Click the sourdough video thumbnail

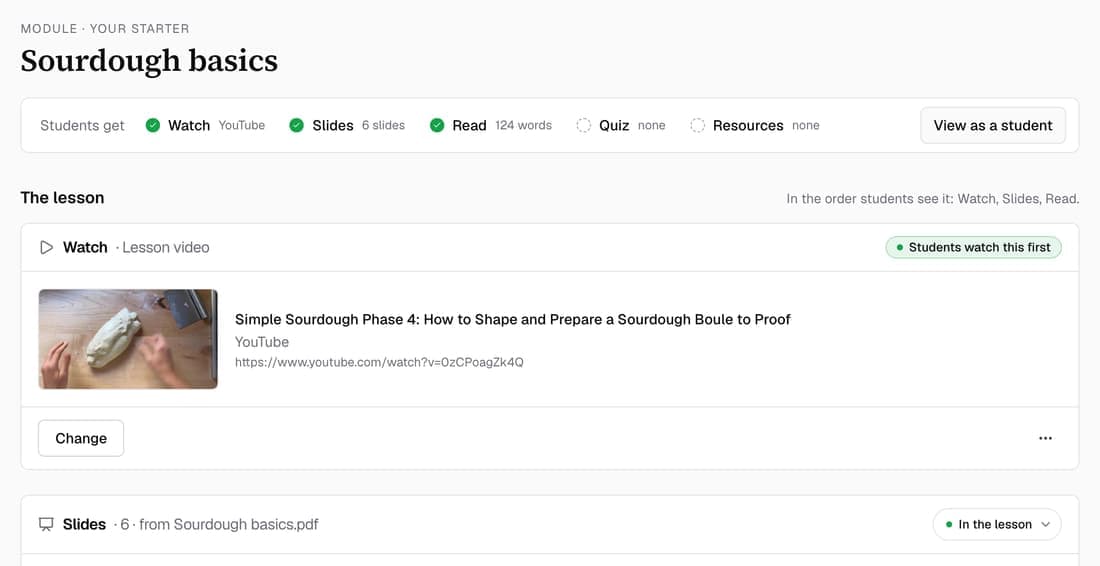pyautogui.click(x=128, y=339)
